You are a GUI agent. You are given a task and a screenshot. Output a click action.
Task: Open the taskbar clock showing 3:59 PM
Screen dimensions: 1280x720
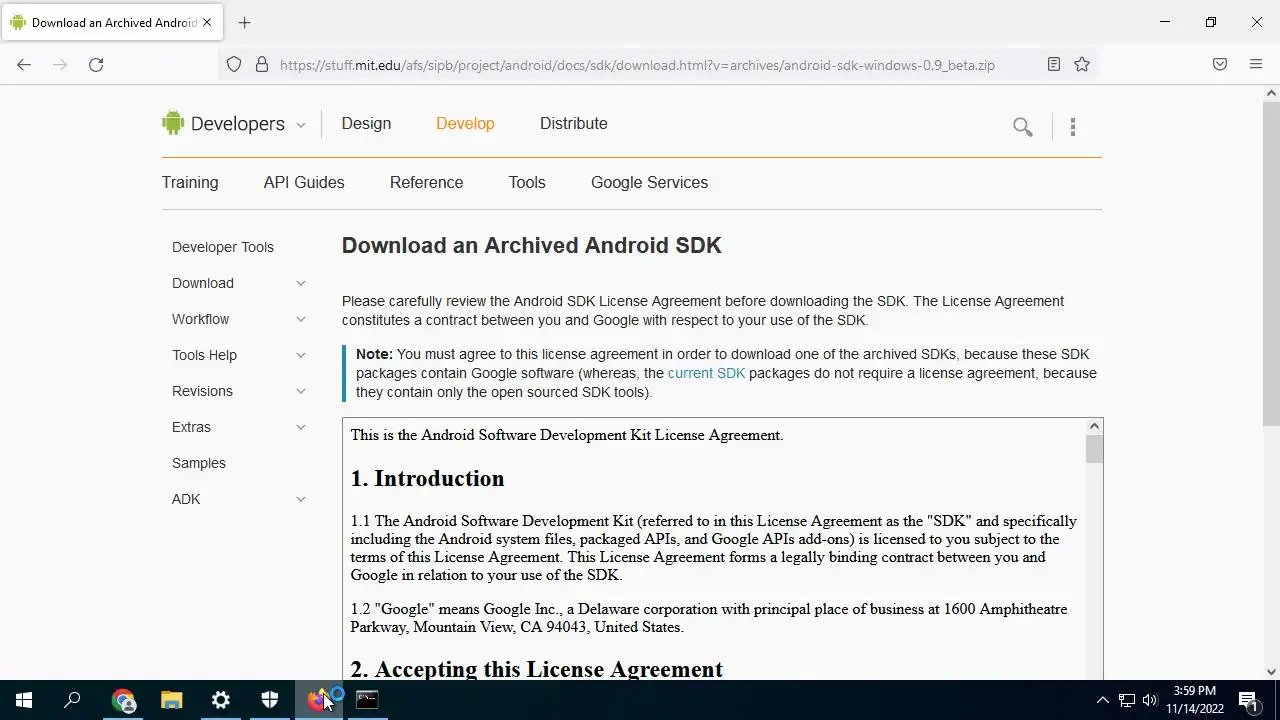click(1195, 700)
